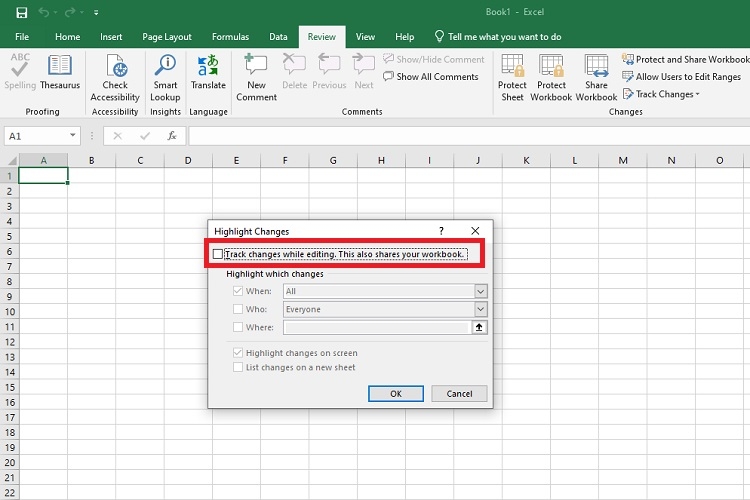Insert a New Comment
The width and height of the screenshot is (750, 500).
click(x=256, y=74)
